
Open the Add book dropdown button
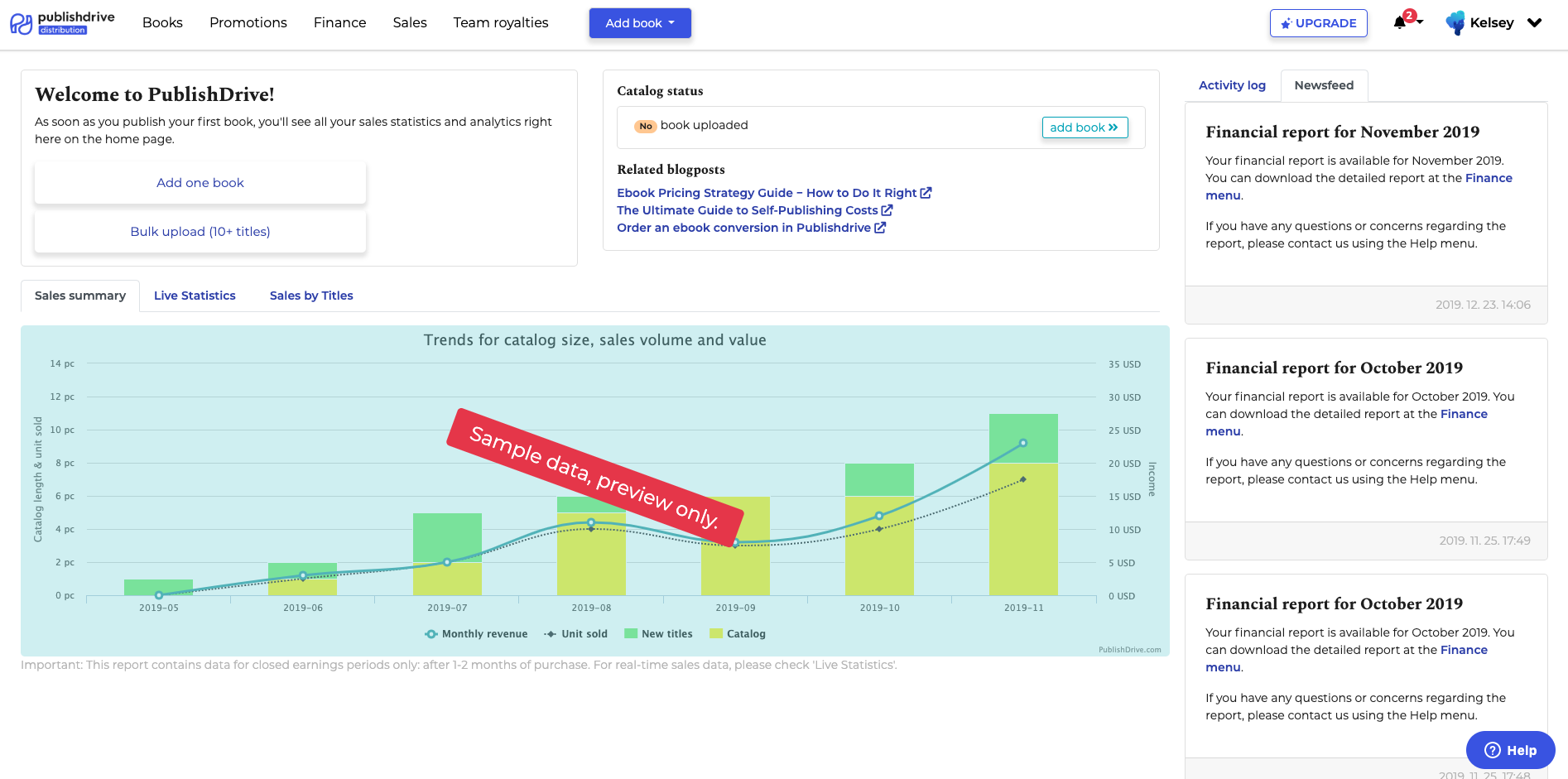coord(640,23)
